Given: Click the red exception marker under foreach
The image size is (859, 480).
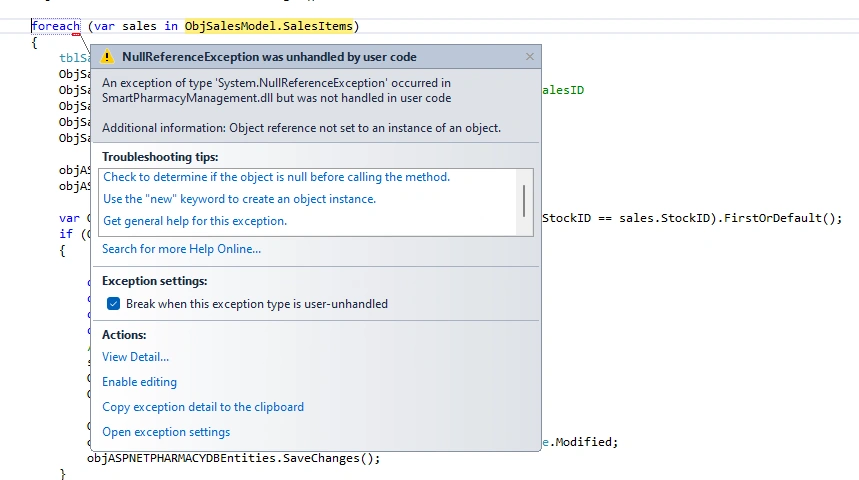Looking at the screenshot, I should (76, 35).
